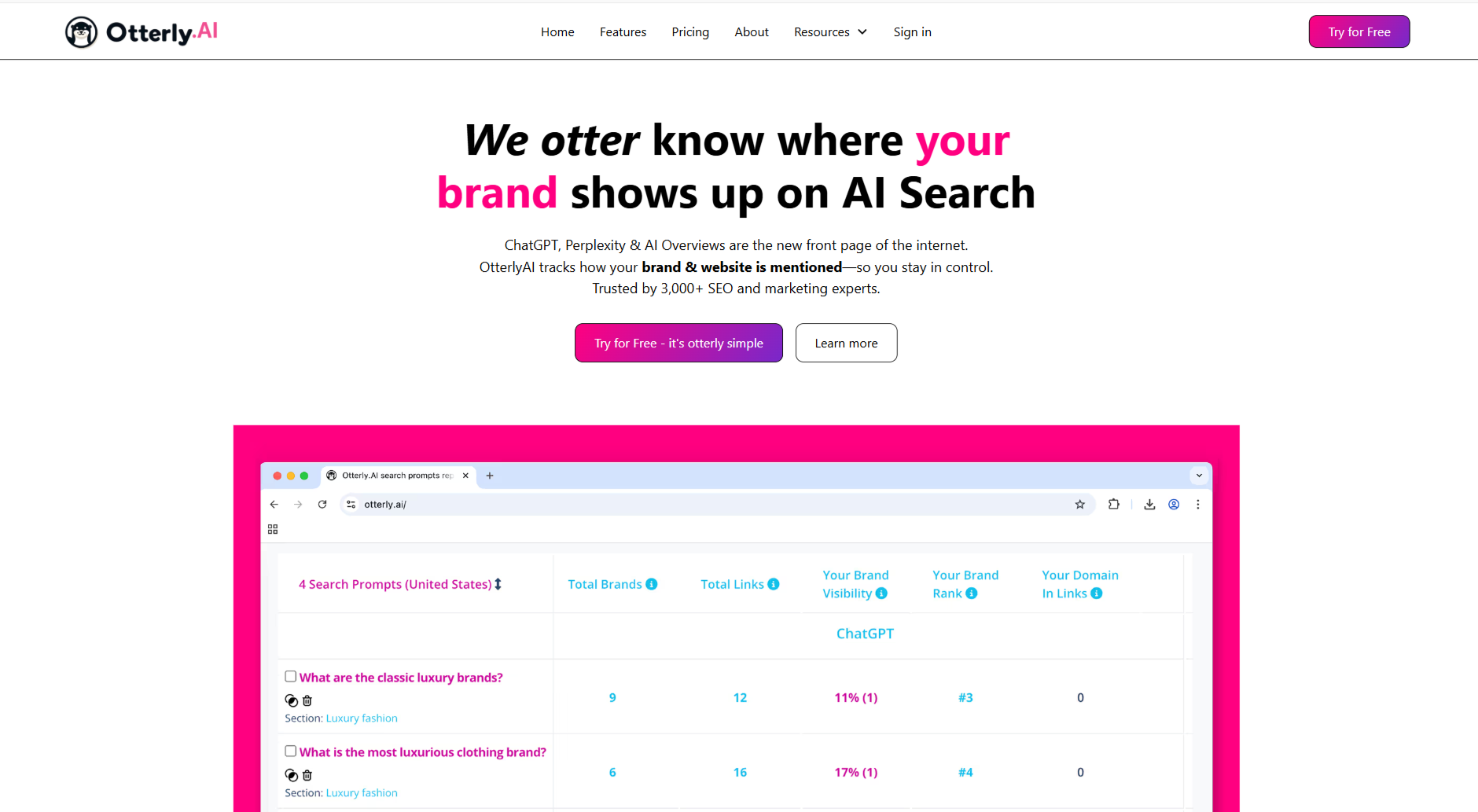Close the Otterly.AI search prompts tab
Viewport: 1478px width, 812px height.
coord(465,476)
